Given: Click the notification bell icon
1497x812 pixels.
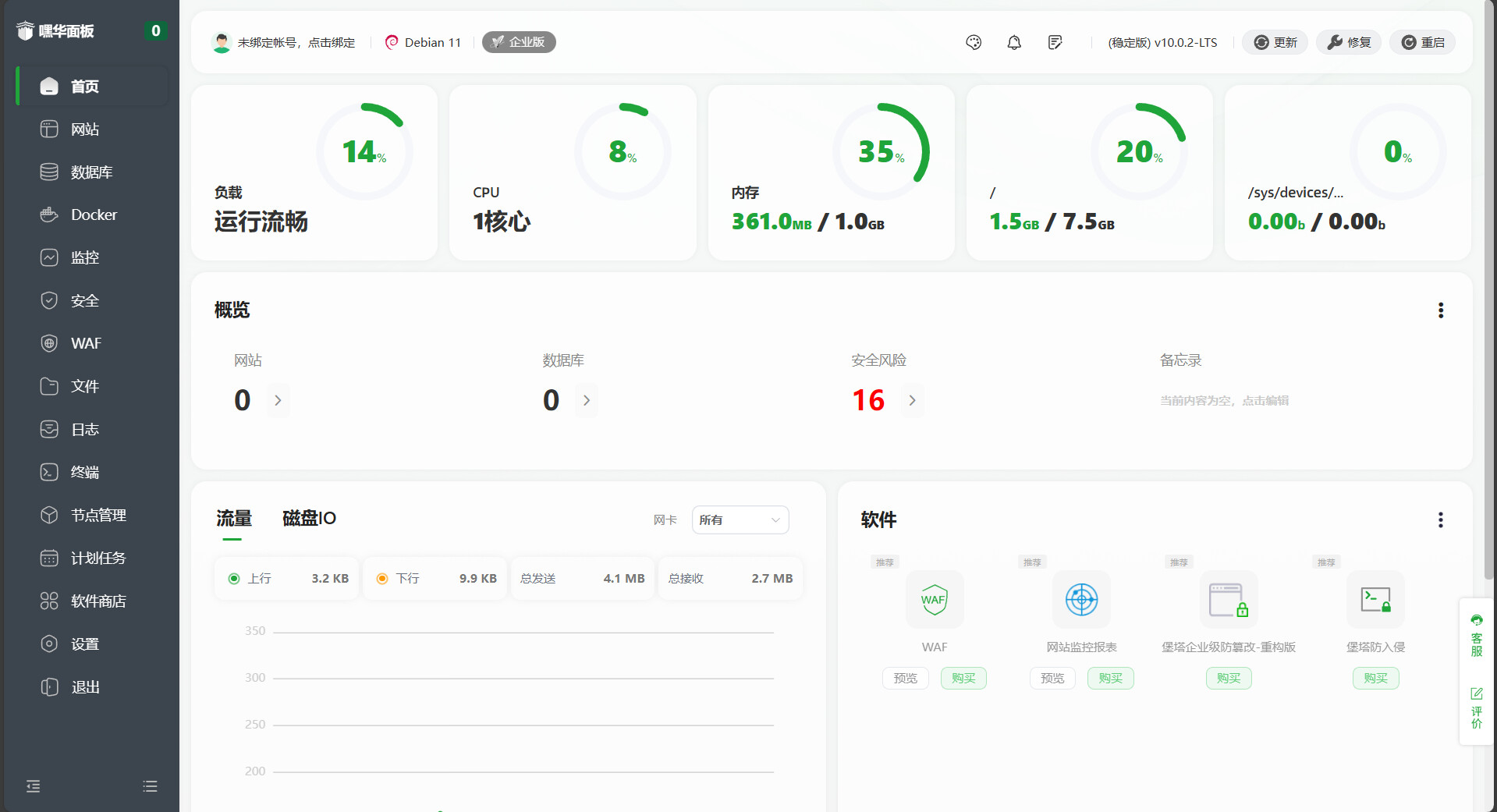Looking at the screenshot, I should coord(1013,43).
